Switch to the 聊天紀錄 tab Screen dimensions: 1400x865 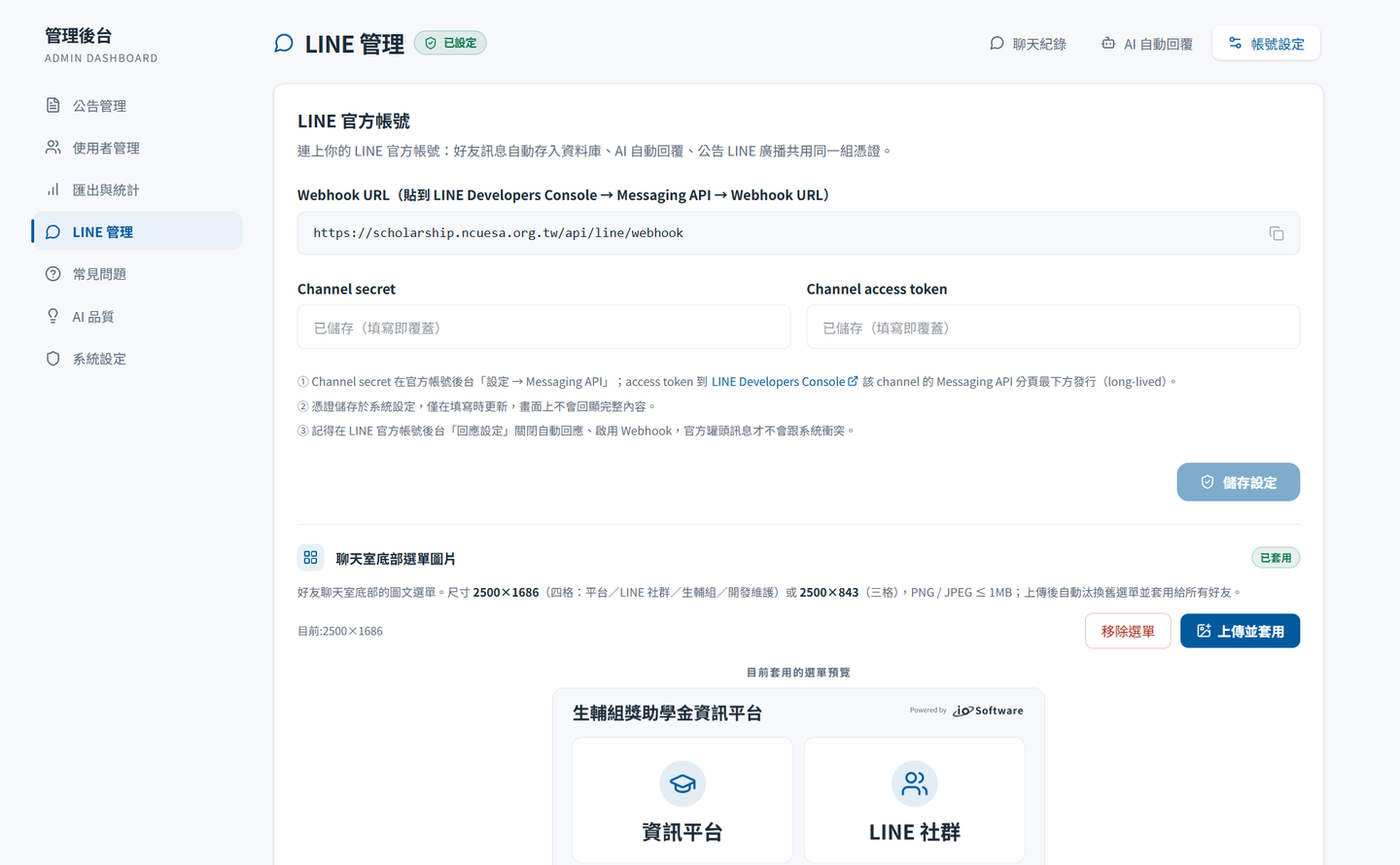[x=1028, y=44]
